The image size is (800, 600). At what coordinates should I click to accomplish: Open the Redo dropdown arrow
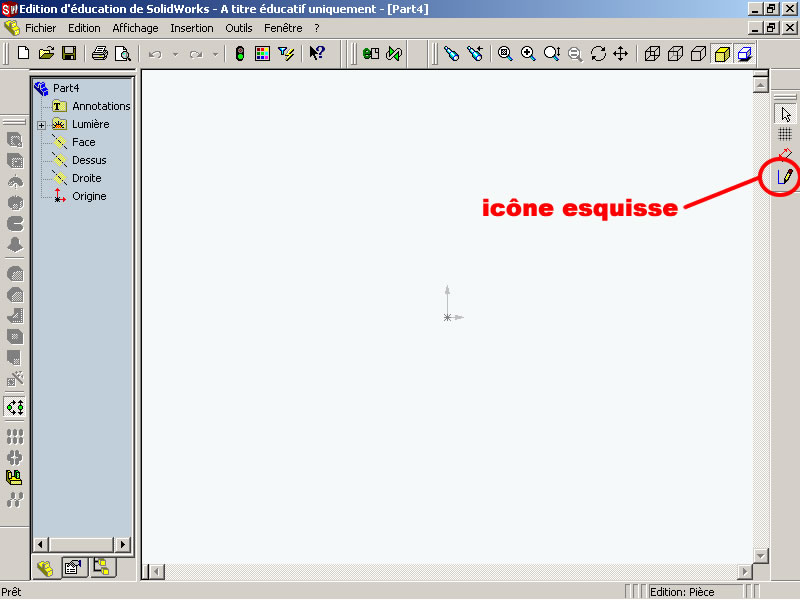(x=214, y=54)
